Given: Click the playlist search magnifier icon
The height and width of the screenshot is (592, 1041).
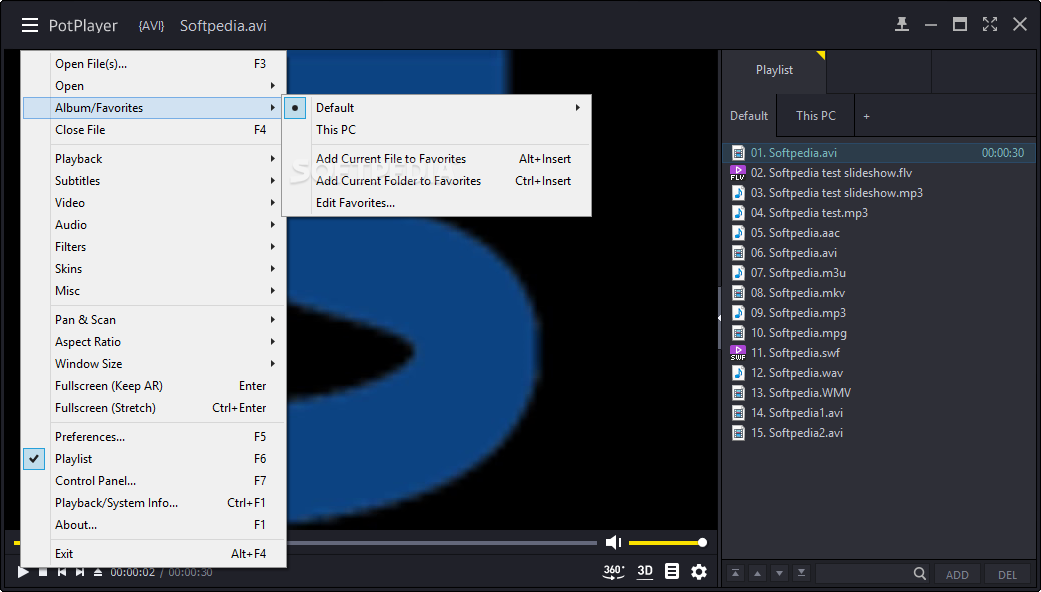Looking at the screenshot, I should 920,573.
